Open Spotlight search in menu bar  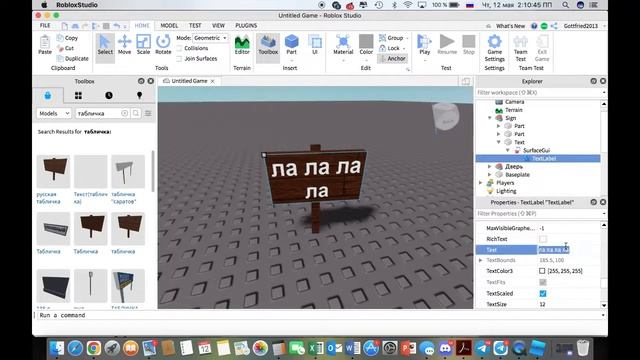tap(565, 5)
